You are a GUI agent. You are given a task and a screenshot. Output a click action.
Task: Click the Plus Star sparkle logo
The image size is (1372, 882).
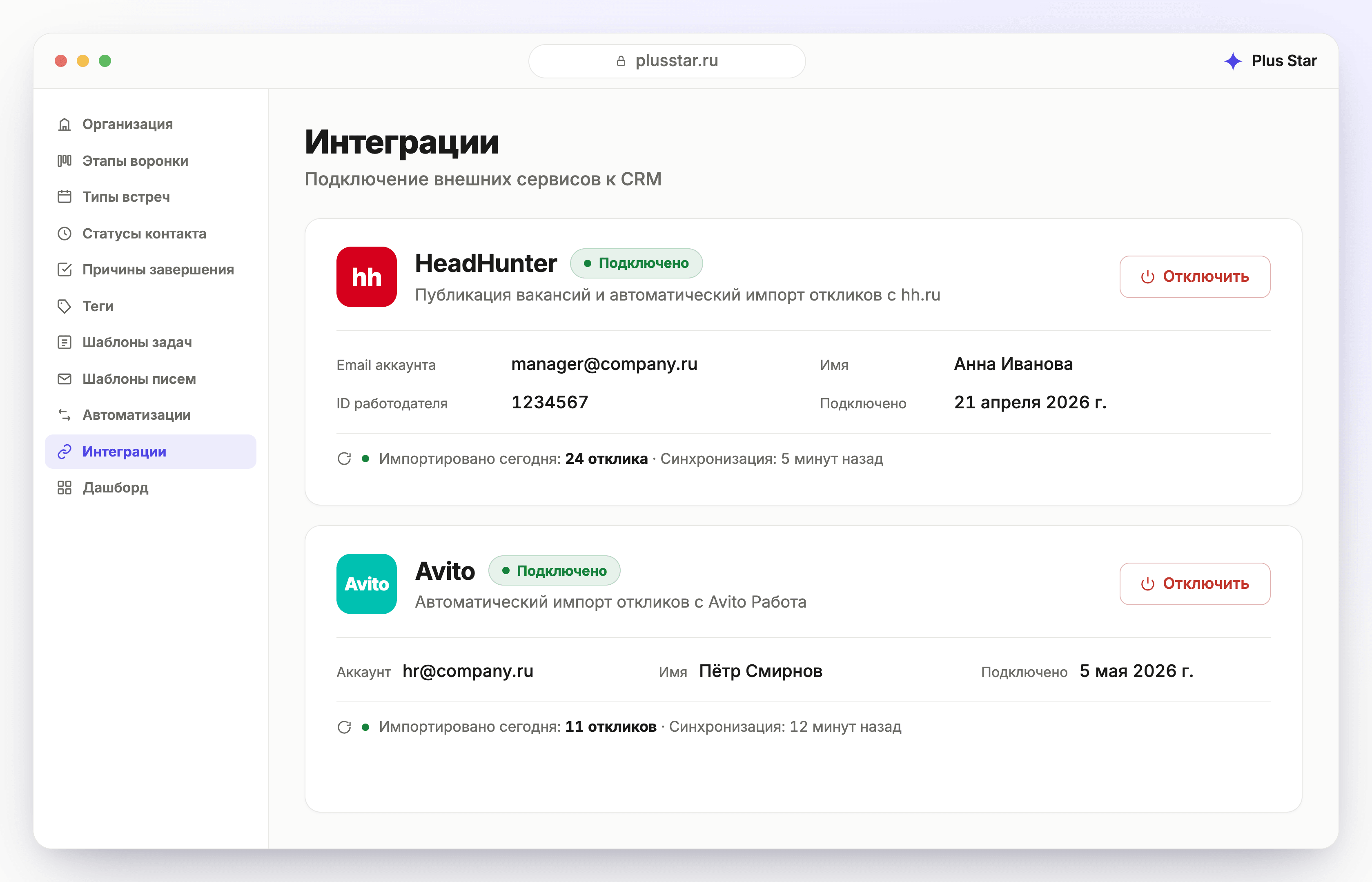pyautogui.click(x=1233, y=61)
